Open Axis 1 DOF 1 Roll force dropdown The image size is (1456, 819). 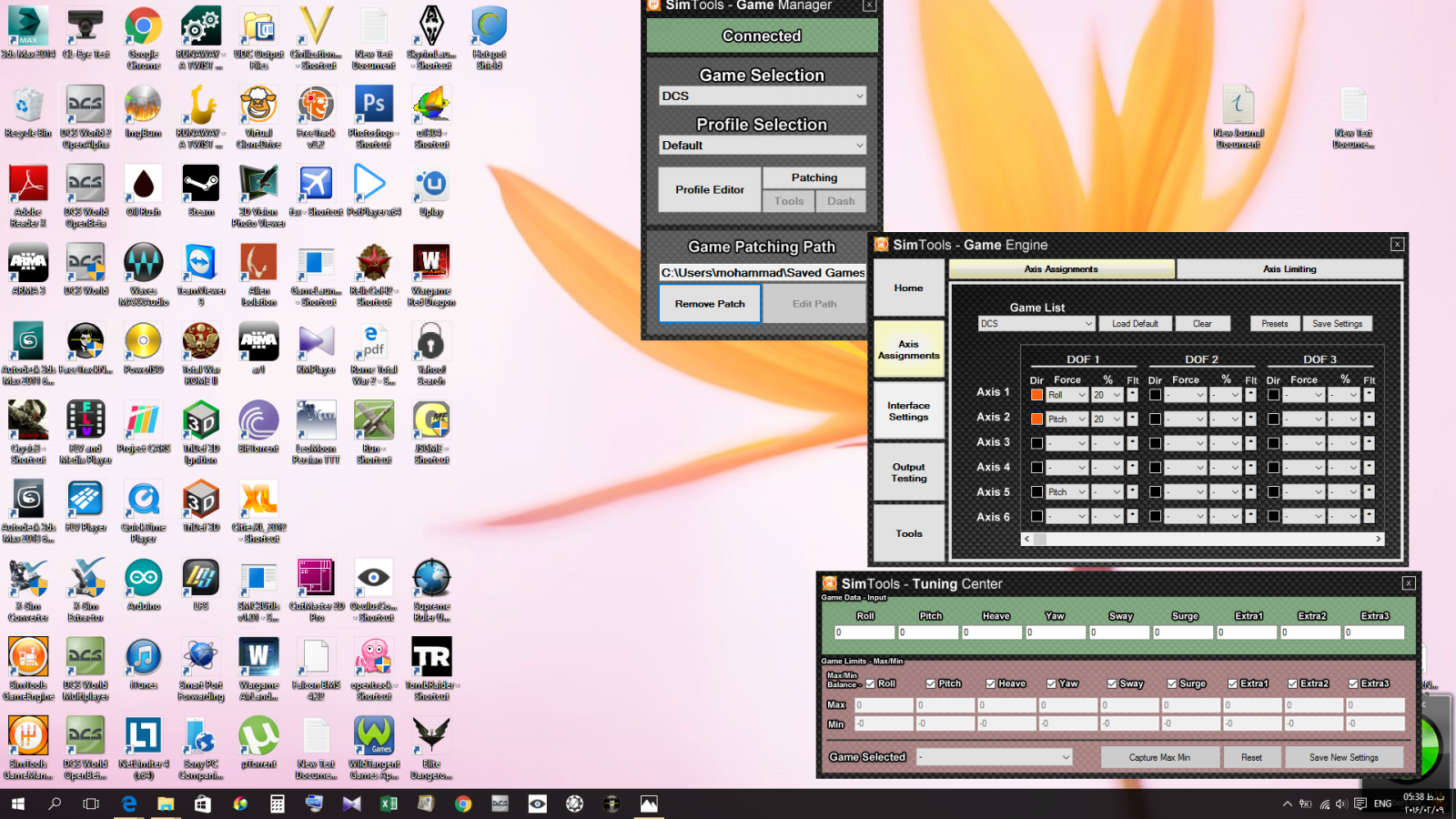coord(1067,395)
